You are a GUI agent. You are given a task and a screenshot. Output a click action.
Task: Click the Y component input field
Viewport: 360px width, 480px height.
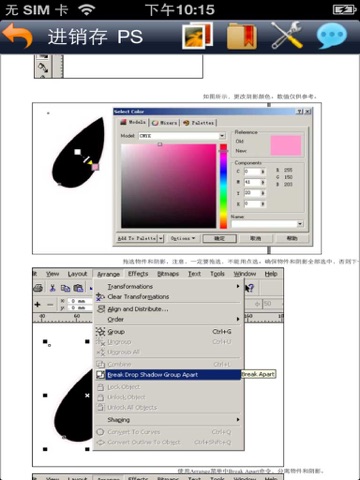point(252,193)
